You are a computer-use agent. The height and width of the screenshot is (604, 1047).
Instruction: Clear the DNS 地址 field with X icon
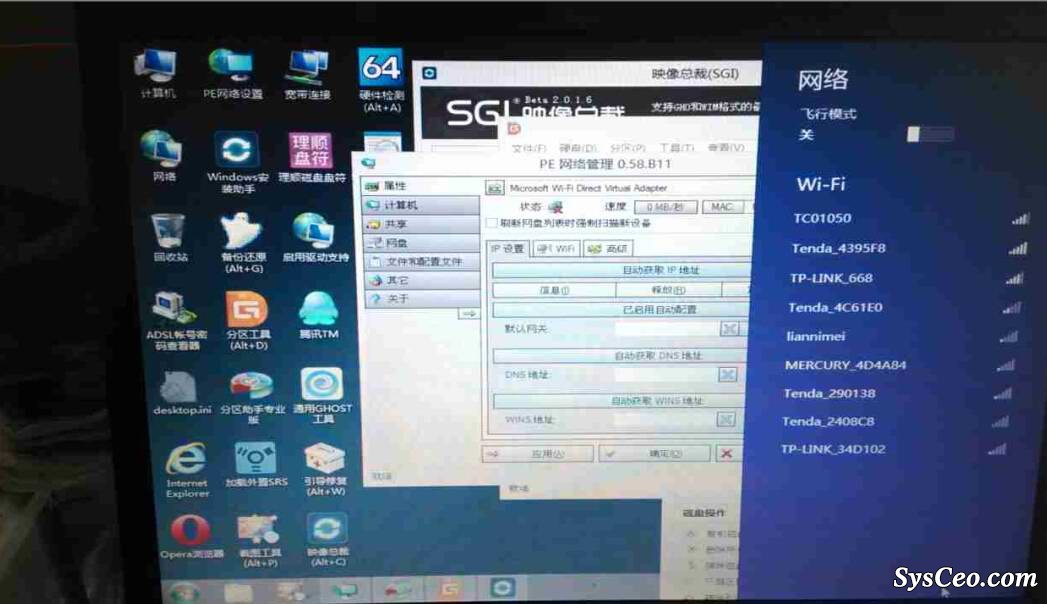tap(728, 374)
